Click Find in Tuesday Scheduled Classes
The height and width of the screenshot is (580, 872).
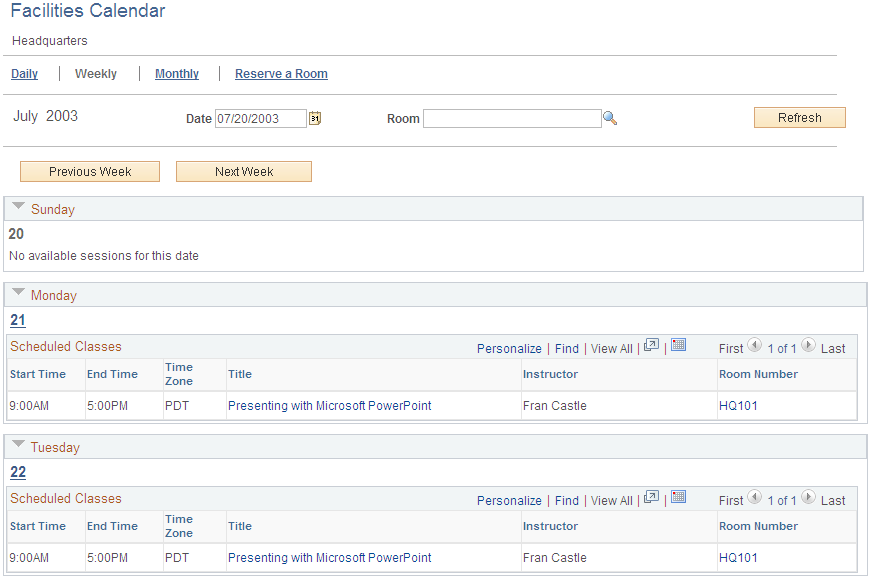567,500
